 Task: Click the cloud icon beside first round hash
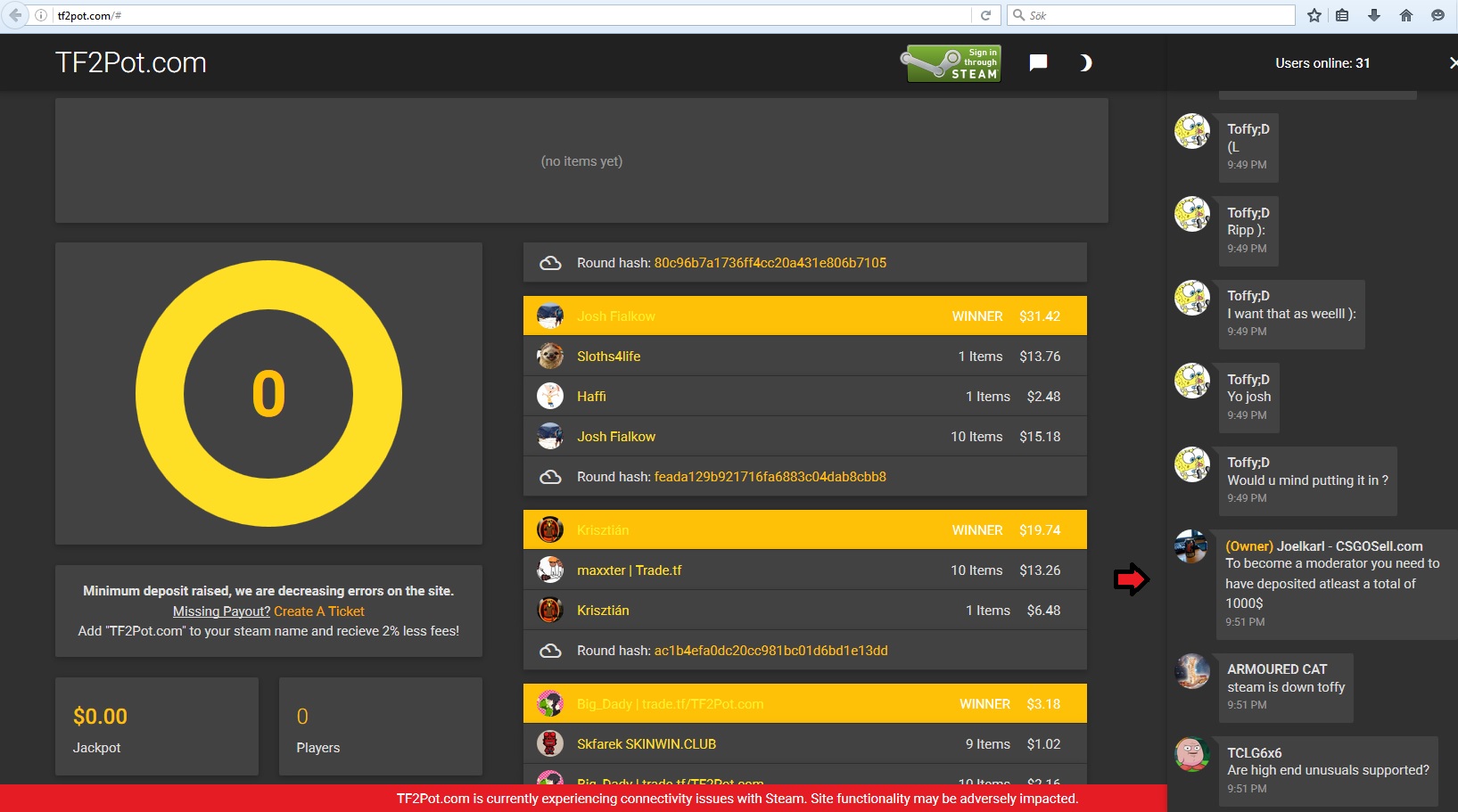550,263
